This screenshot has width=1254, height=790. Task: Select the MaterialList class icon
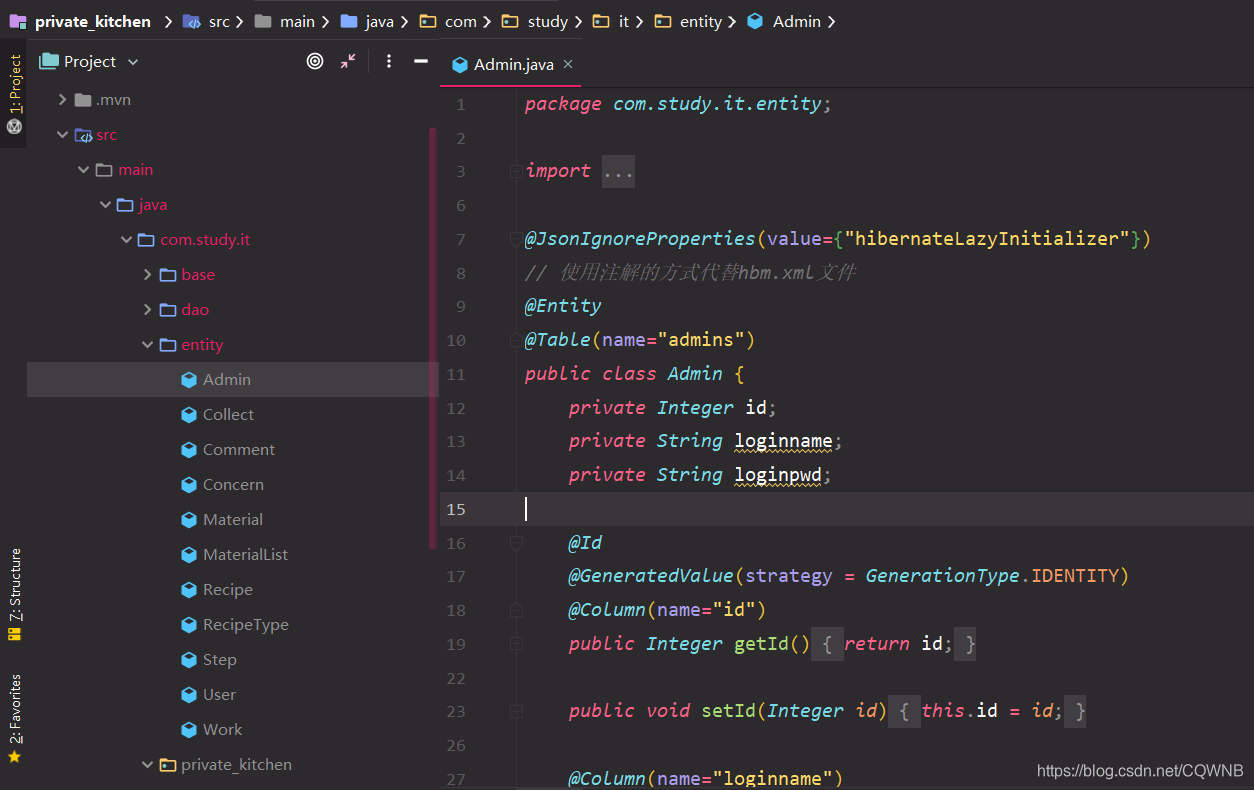(188, 555)
